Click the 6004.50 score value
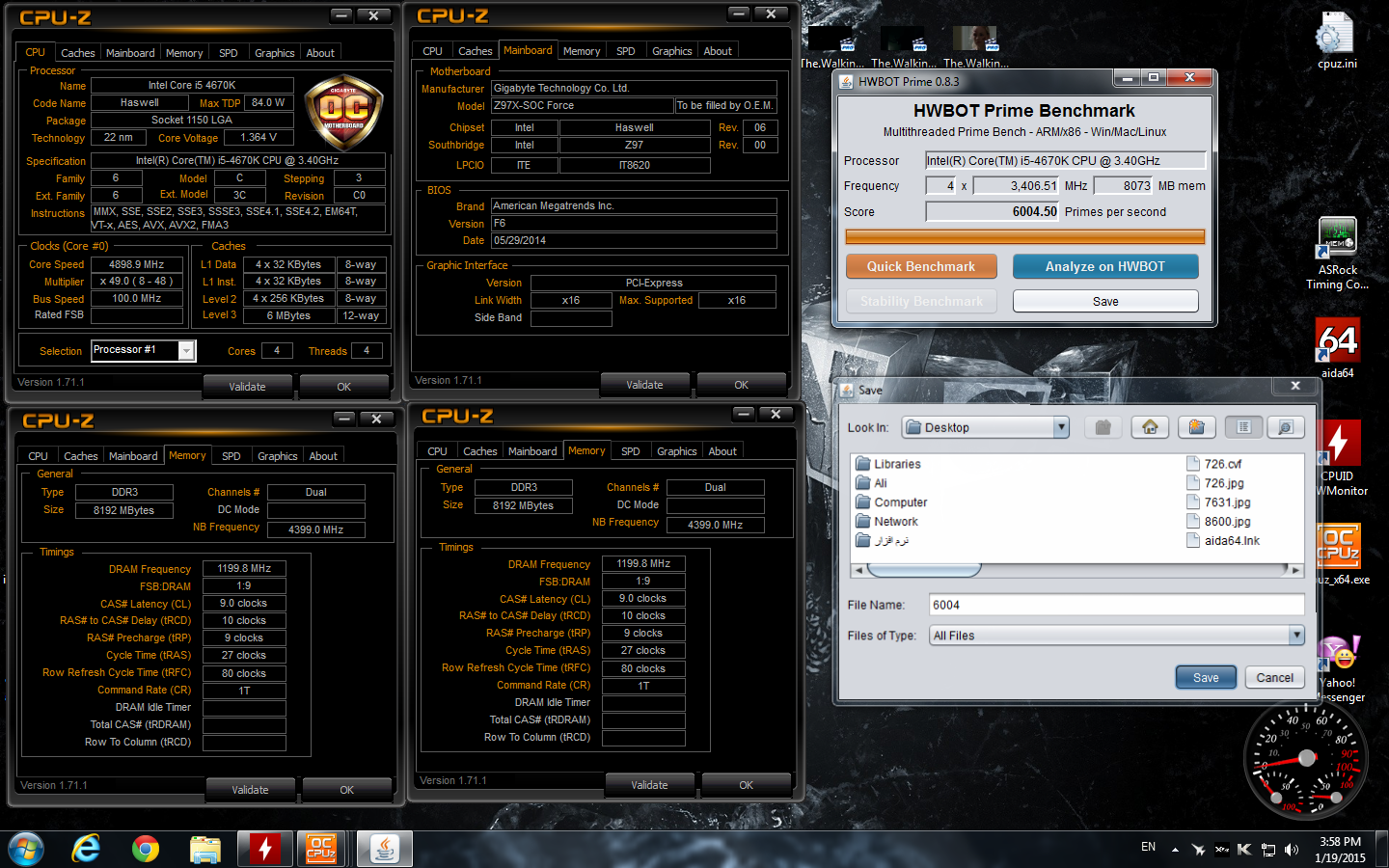 [992, 211]
